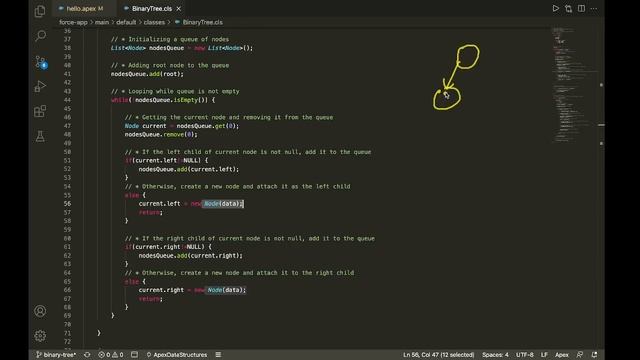Change language mode Apex
640x360 pixels.
pos(562,355)
